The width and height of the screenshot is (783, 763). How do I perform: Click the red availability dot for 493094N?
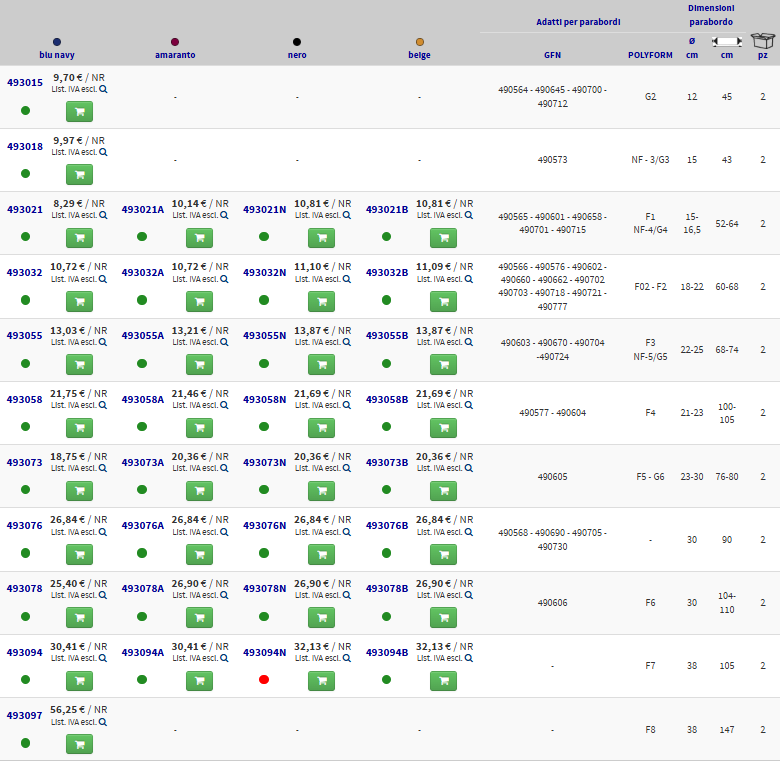tap(264, 680)
